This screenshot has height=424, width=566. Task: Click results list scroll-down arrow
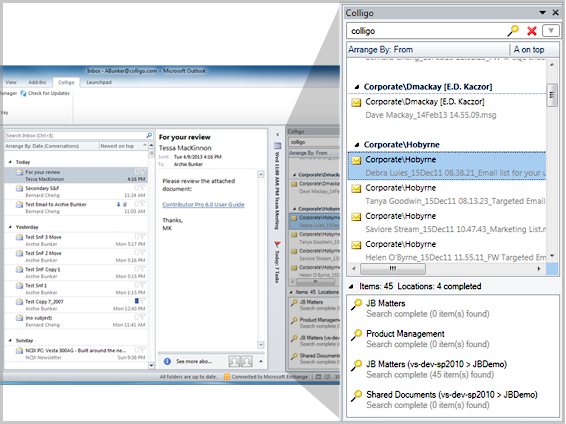pyautogui.click(x=552, y=256)
